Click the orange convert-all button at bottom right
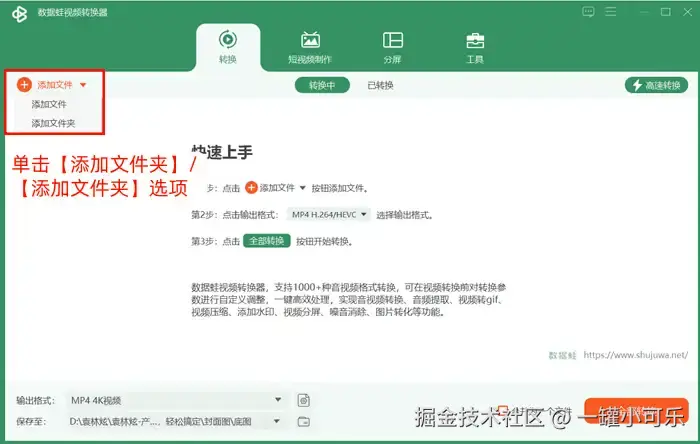The image size is (700, 444). coord(636,411)
